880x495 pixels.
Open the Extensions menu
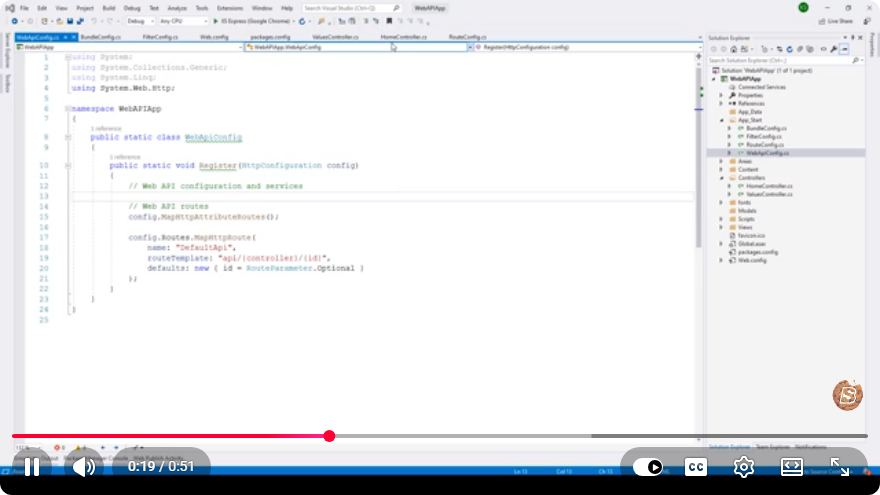pyautogui.click(x=230, y=8)
